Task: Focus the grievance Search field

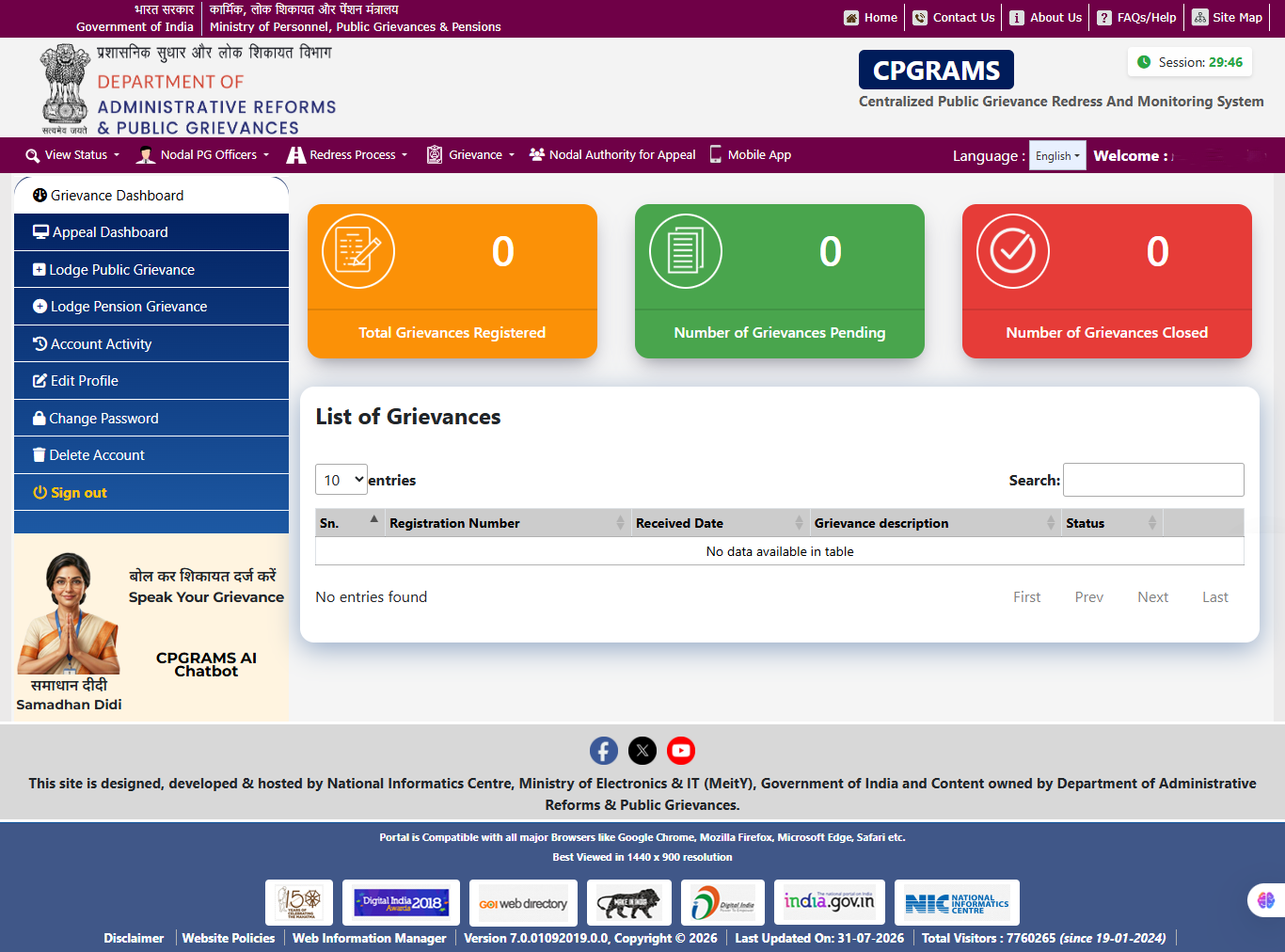Action: (1153, 480)
